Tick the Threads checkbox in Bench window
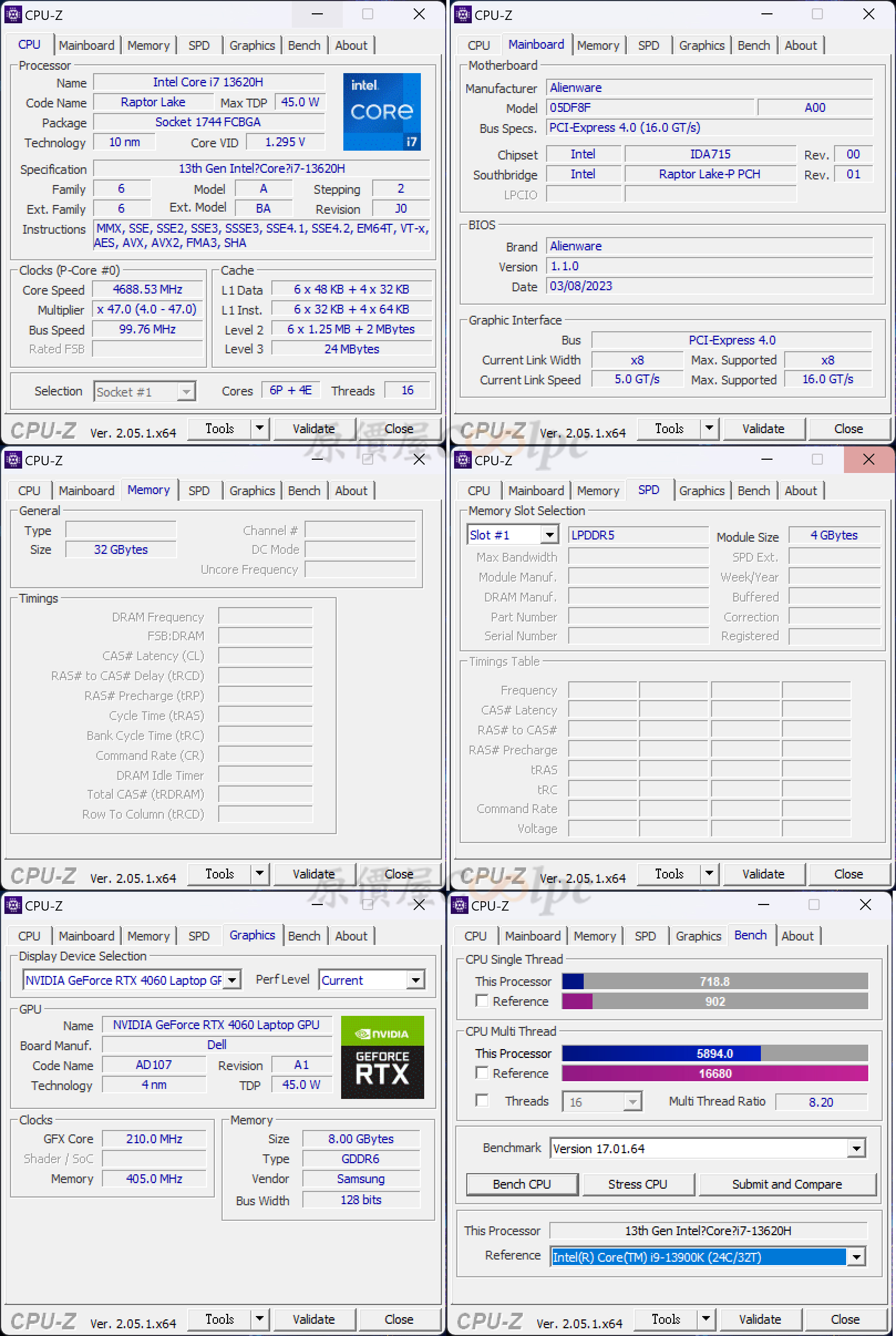896x1336 pixels. tap(482, 1100)
